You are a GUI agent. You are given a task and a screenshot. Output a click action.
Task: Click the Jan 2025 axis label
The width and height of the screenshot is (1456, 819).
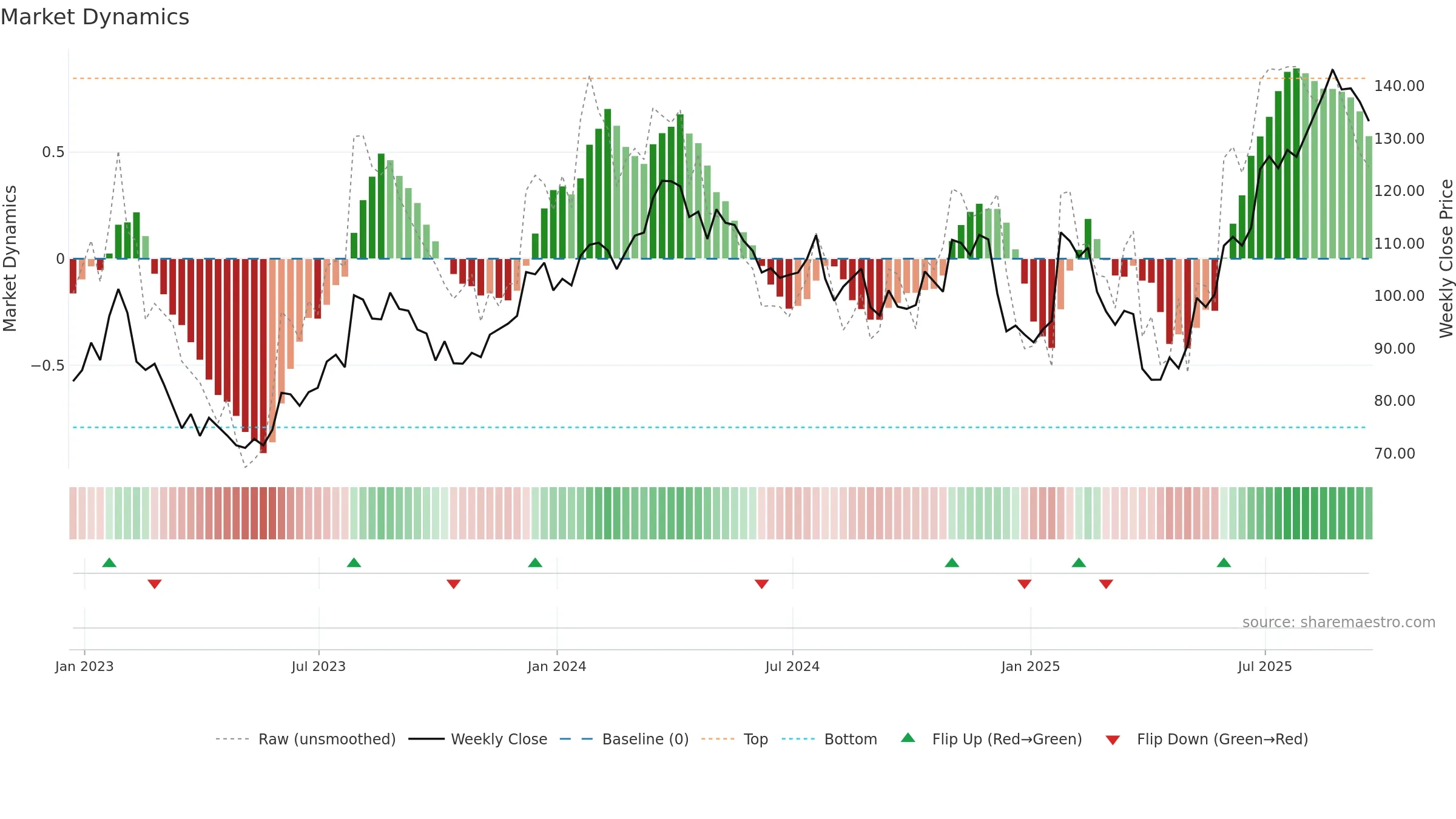tap(1031, 666)
